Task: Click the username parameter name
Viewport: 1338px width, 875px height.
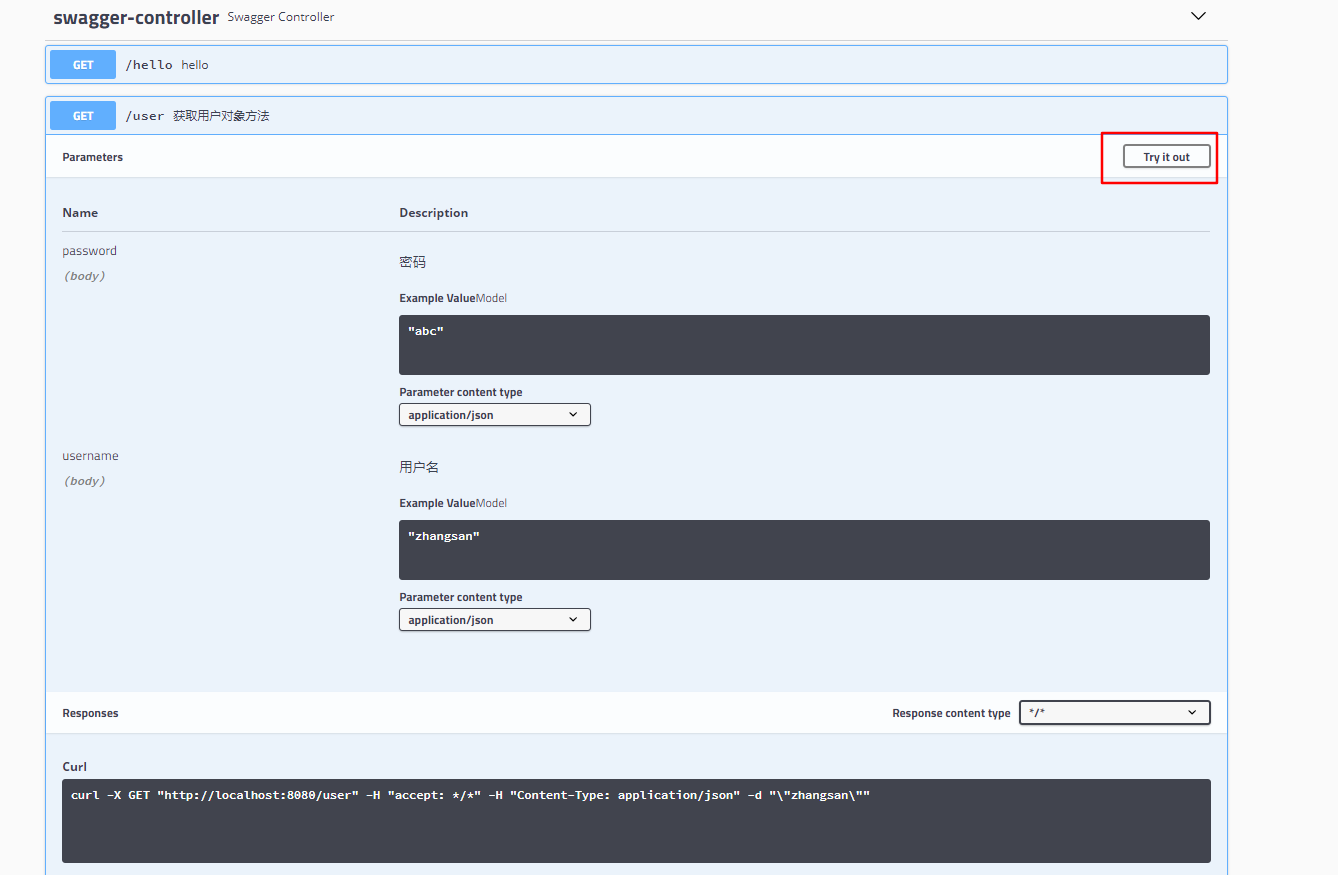Action: tap(90, 456)
